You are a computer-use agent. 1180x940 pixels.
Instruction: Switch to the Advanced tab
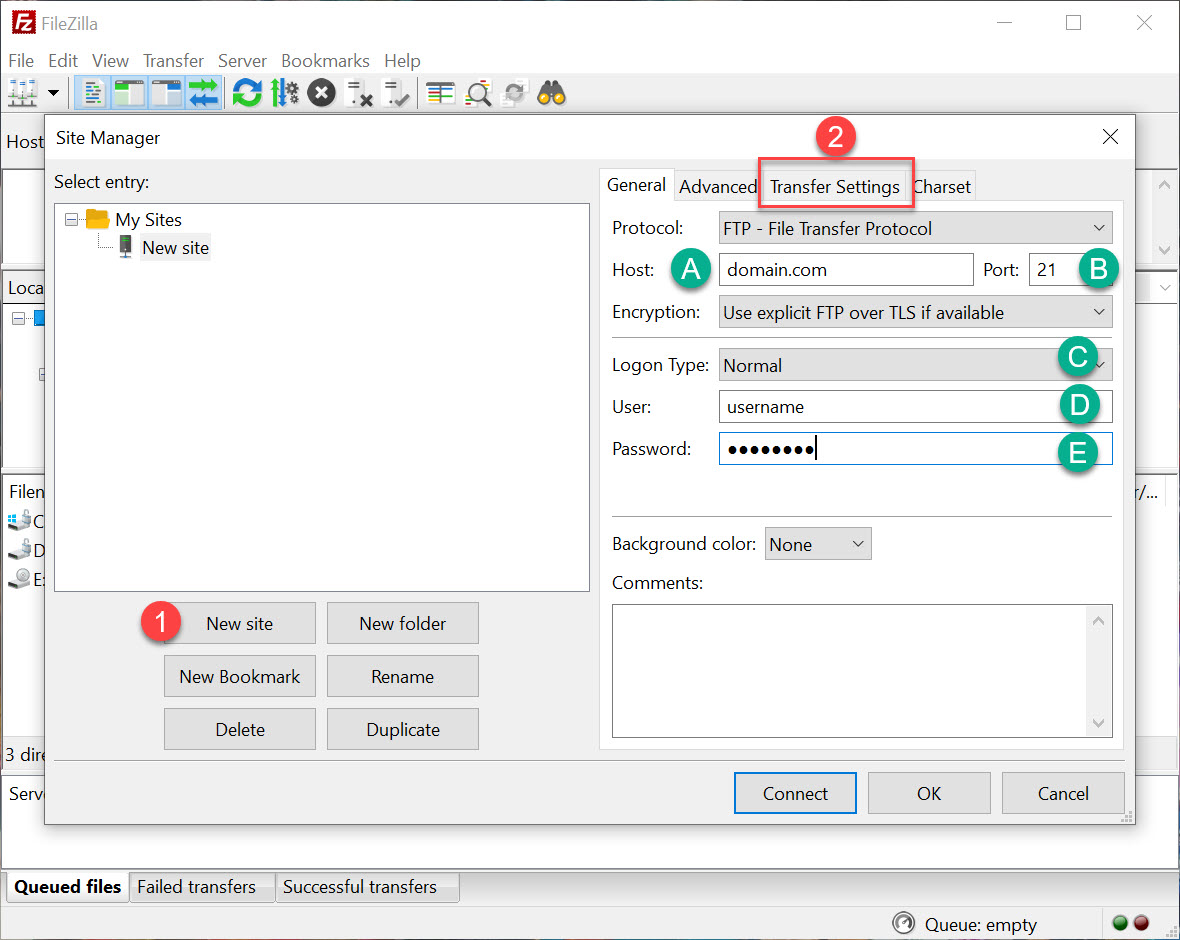[718, 187]
